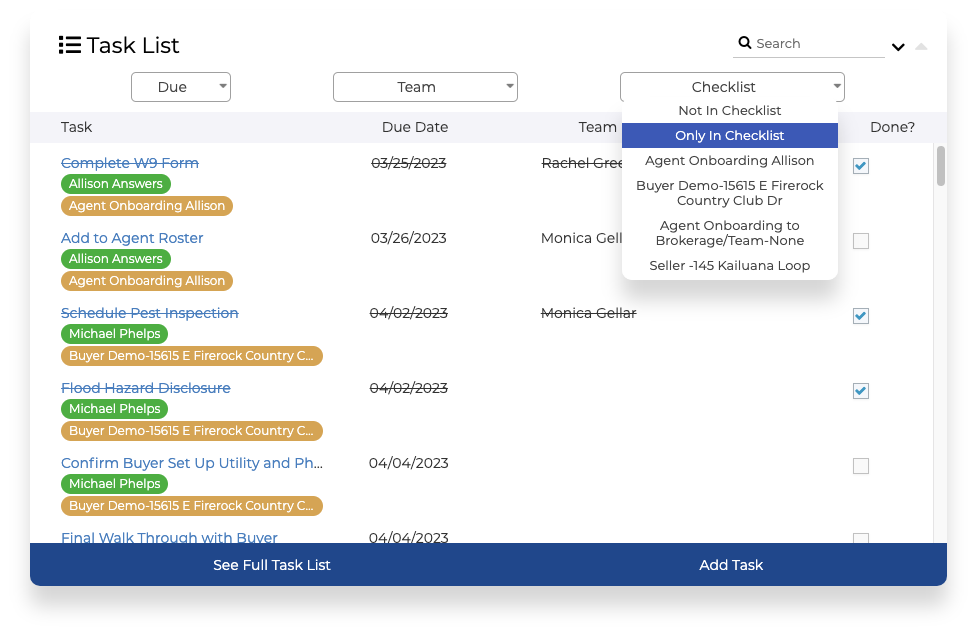Open the Schedule Pest Inspection task

click(150, 313)
